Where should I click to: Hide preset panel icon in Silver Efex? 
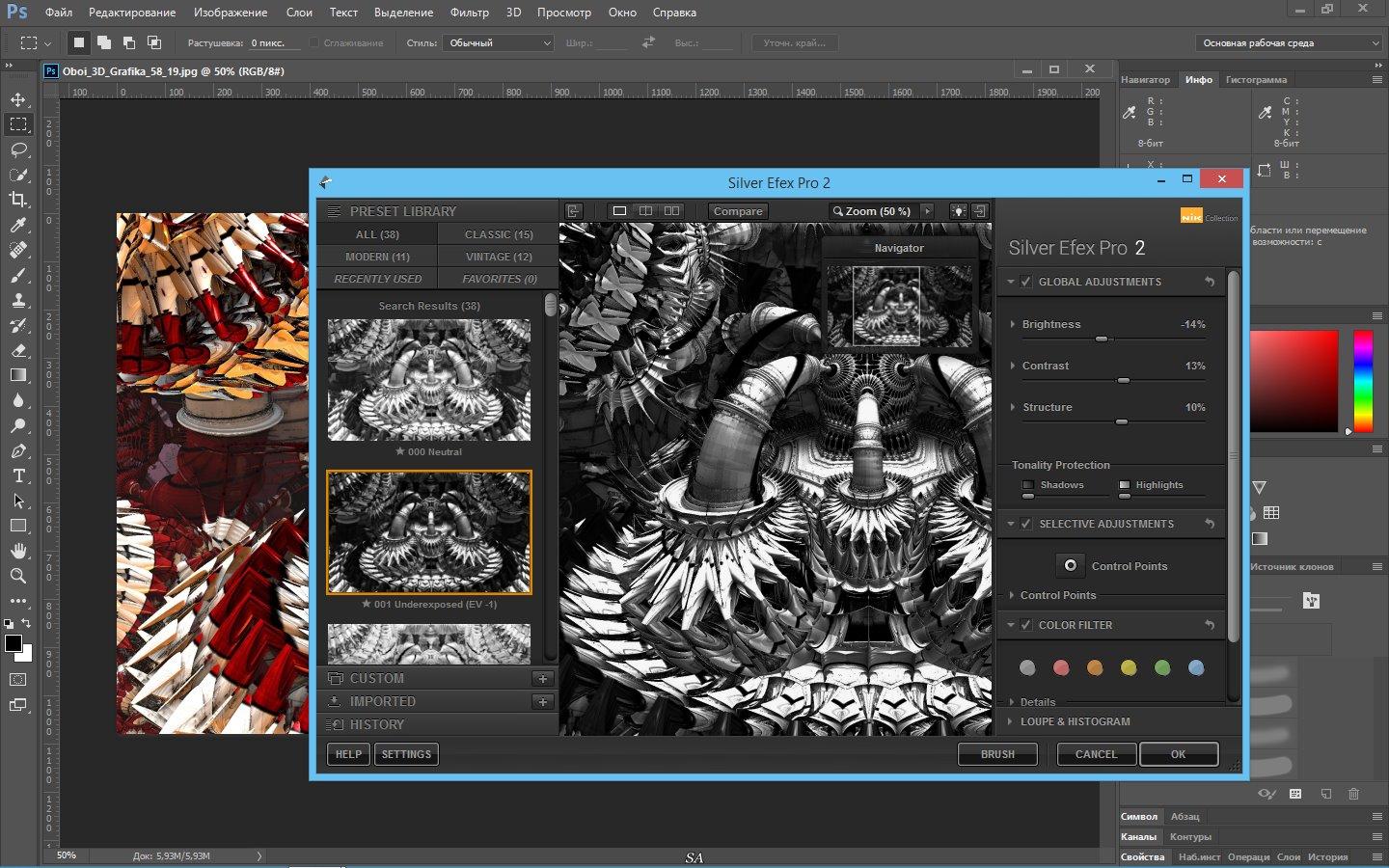[x=574, y=210]
